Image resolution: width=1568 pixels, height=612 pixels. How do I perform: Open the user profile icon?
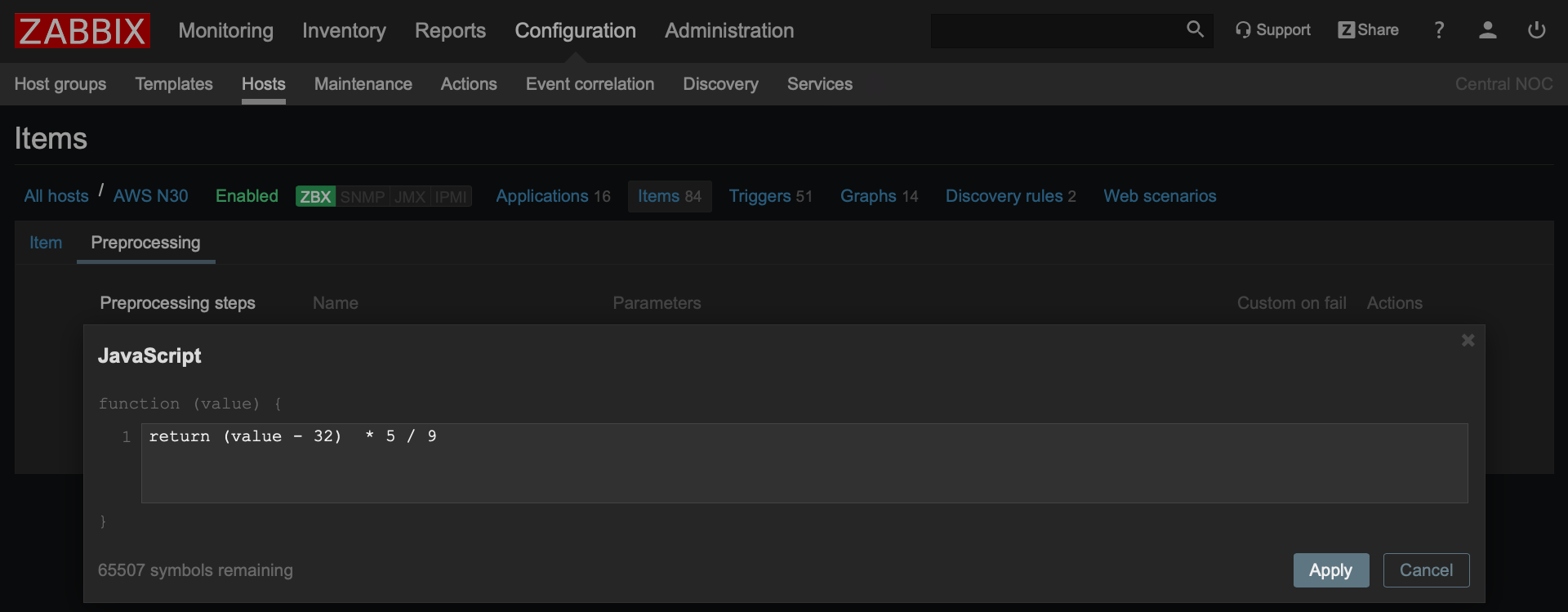pyautogui.click(x=1488, y=30)
